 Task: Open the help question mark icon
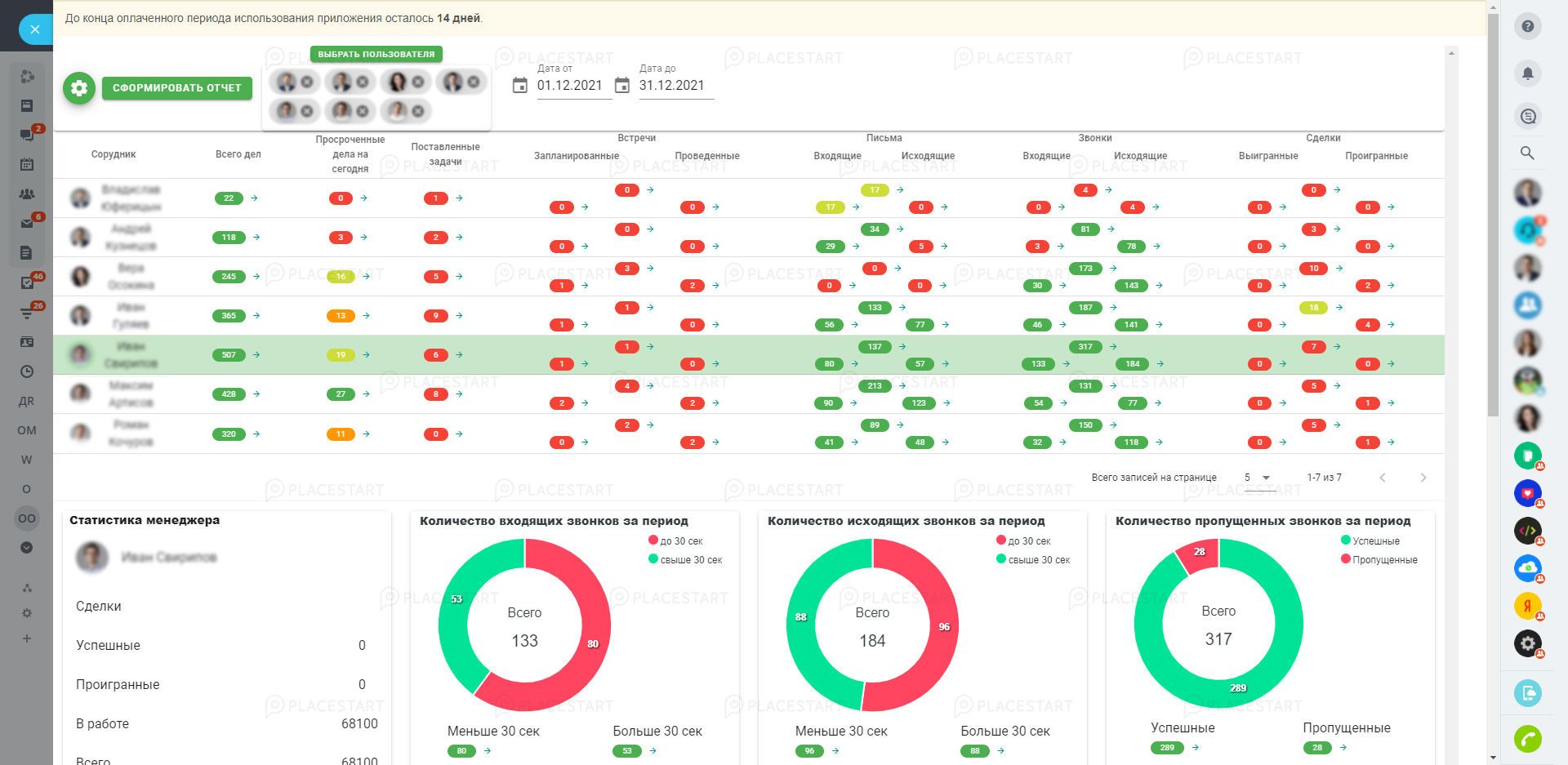pyautogui.click(x=1527, y=26)
